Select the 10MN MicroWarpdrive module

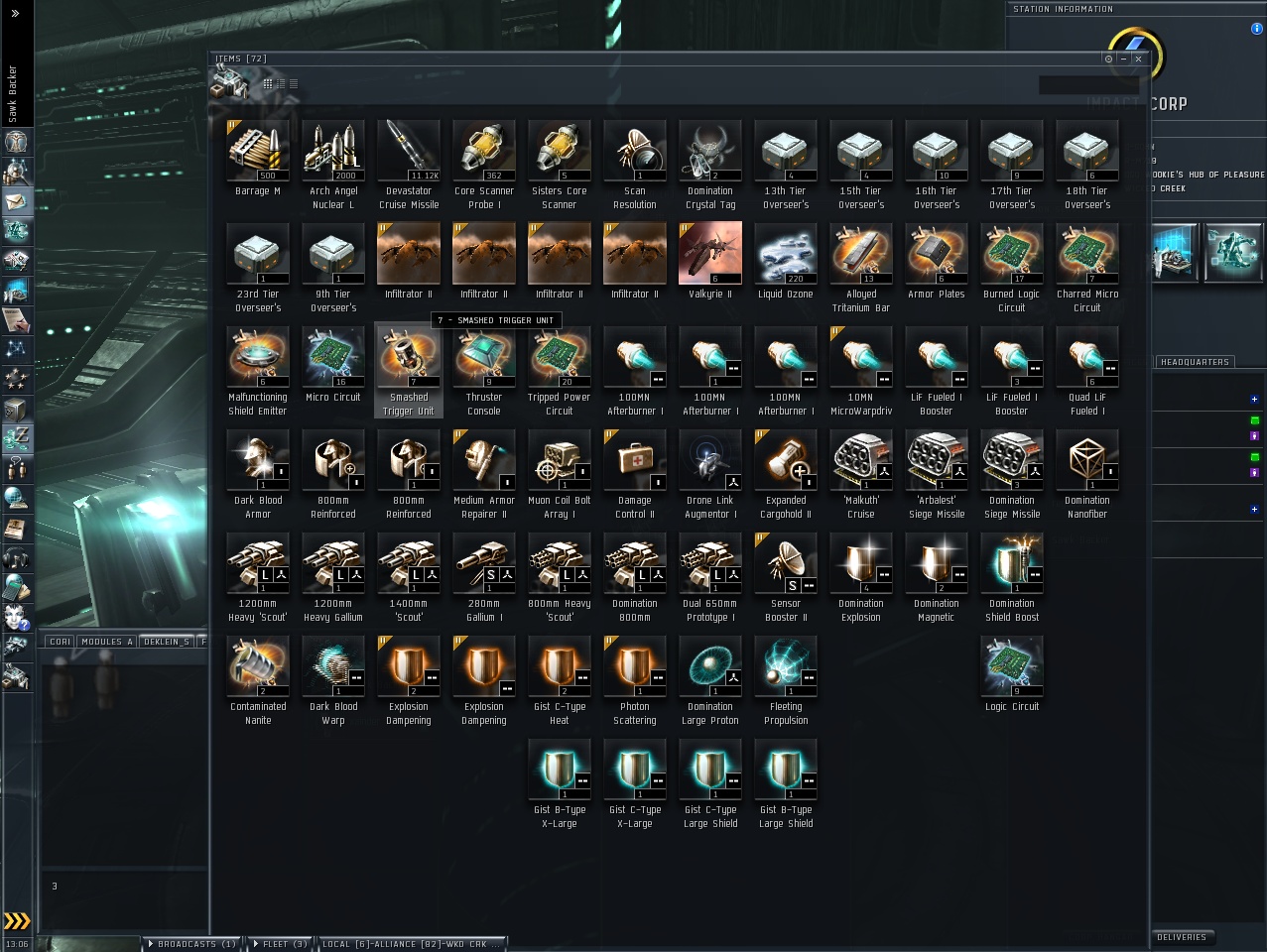point(861,358)
